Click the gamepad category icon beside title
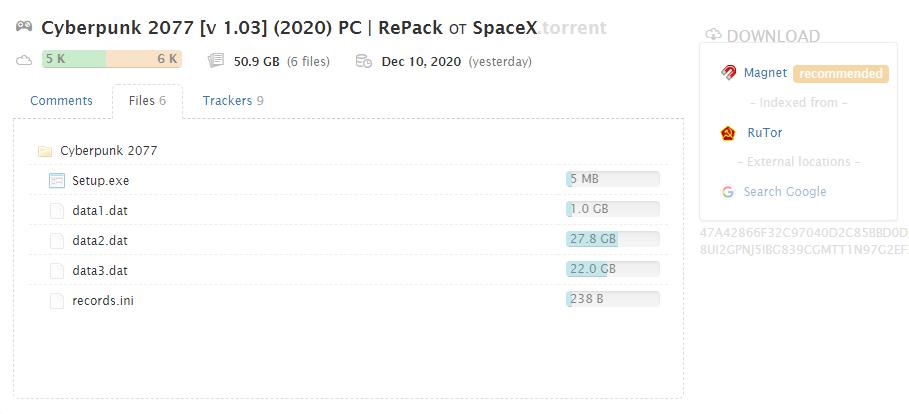909x414 pixels. coord(23,27)
